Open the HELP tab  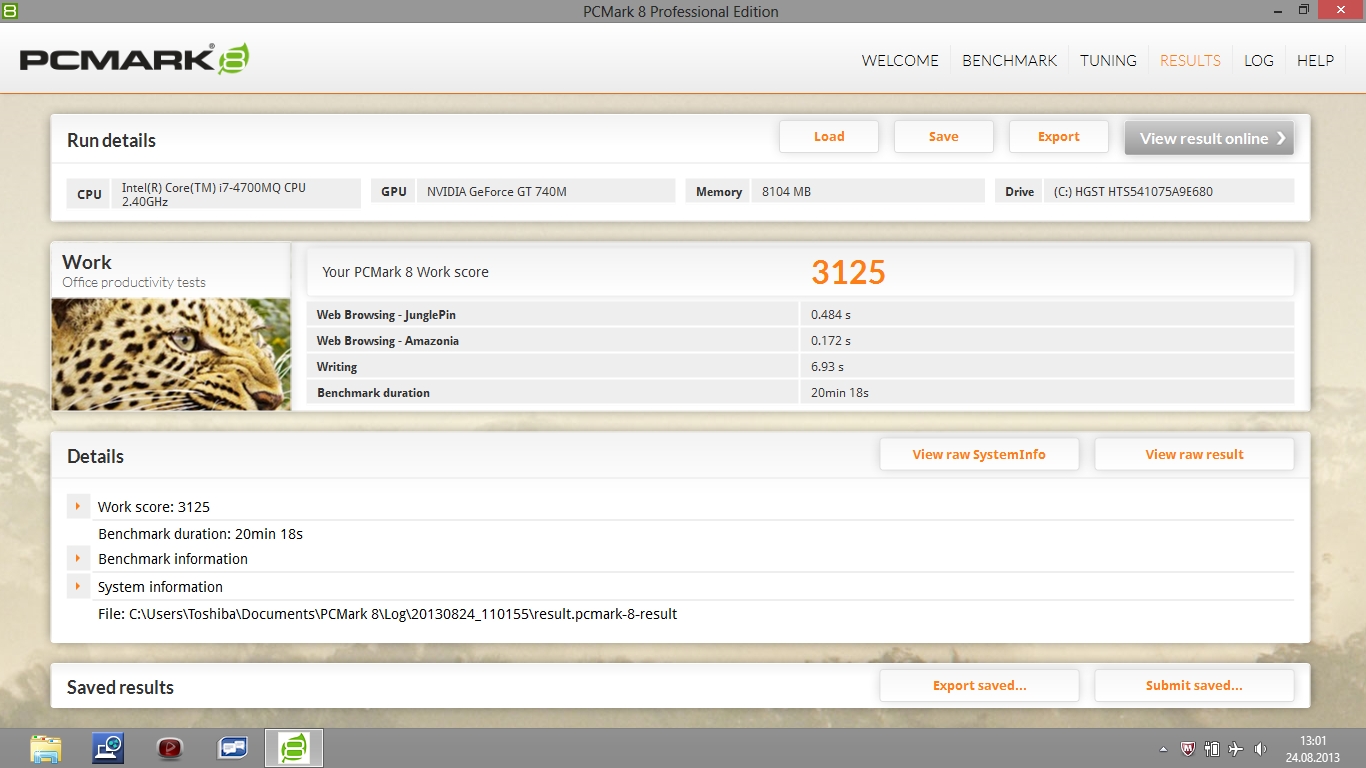pos(1315,60)
